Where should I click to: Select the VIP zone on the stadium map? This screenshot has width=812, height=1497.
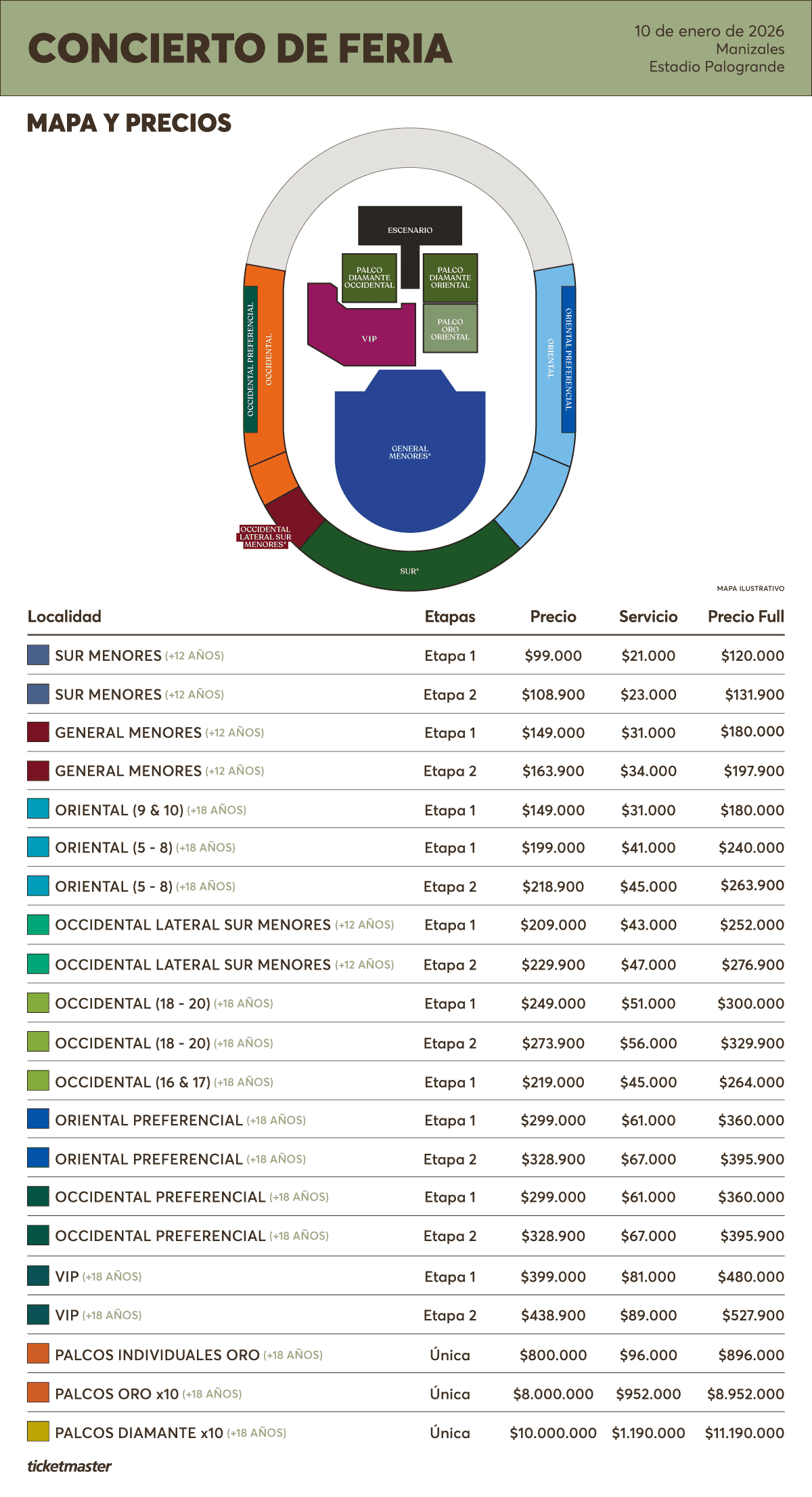(369, 338)
